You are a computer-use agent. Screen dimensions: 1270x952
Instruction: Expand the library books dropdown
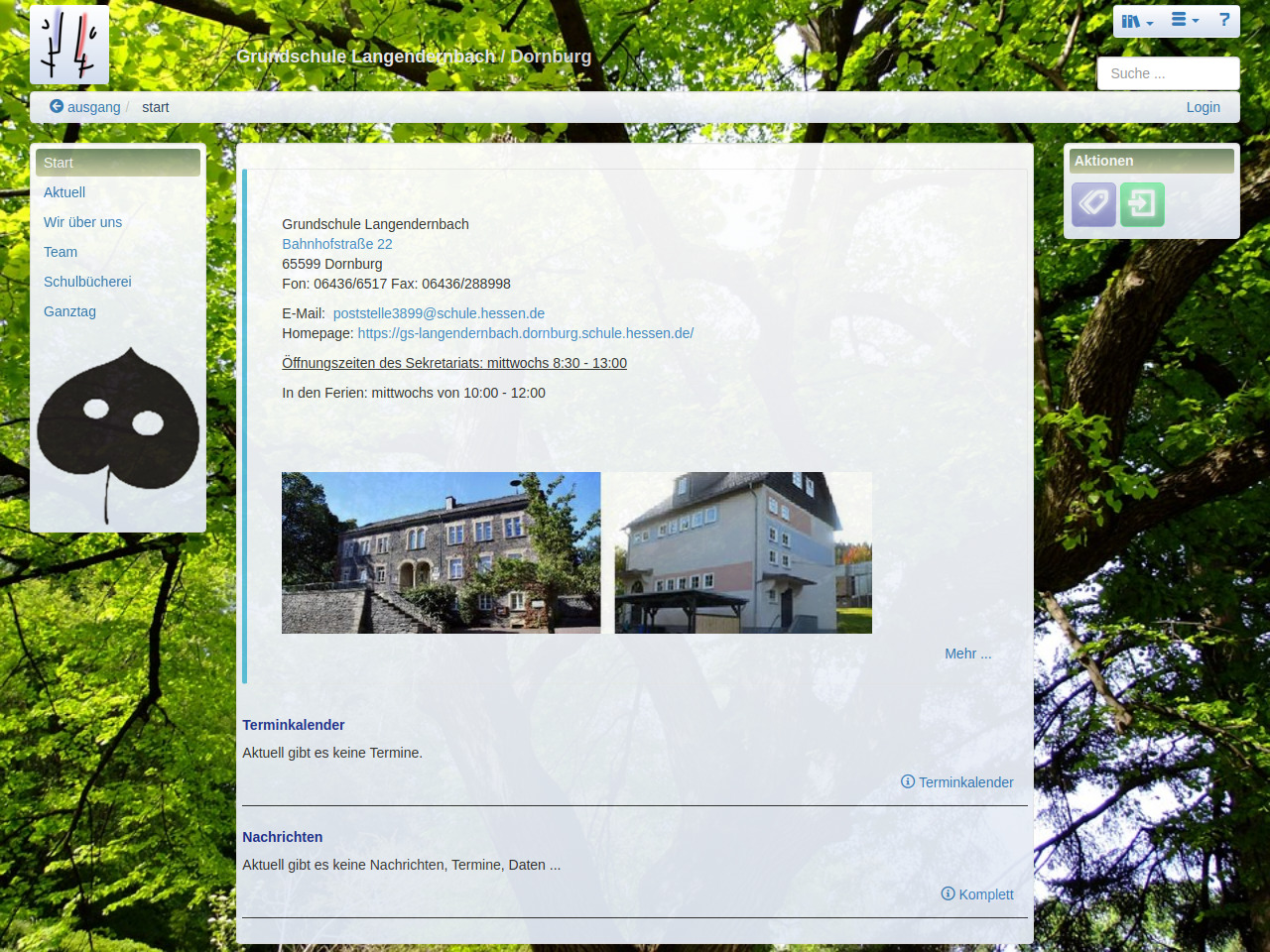coord(1137,21)
